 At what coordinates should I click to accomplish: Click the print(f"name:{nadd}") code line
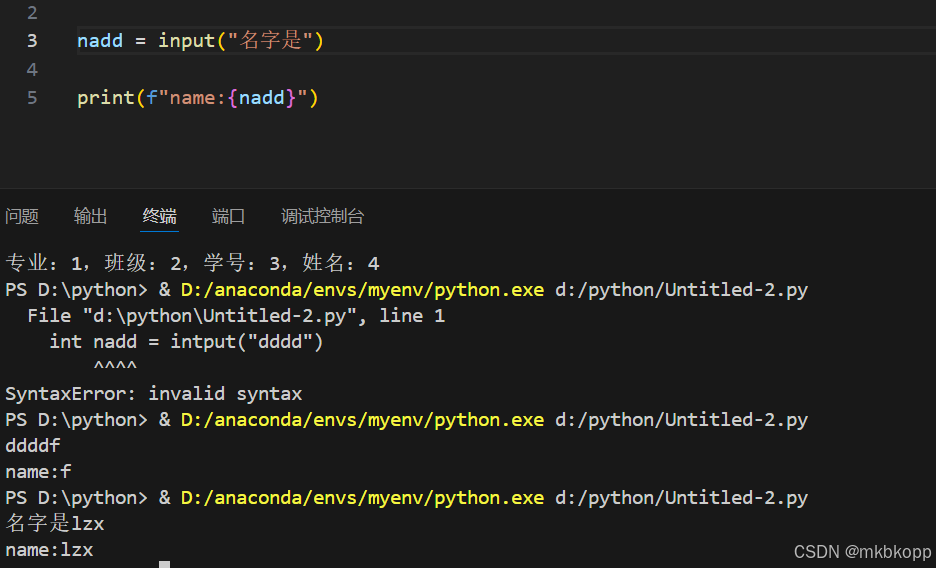pyautogui.click(x=198, y=98)
